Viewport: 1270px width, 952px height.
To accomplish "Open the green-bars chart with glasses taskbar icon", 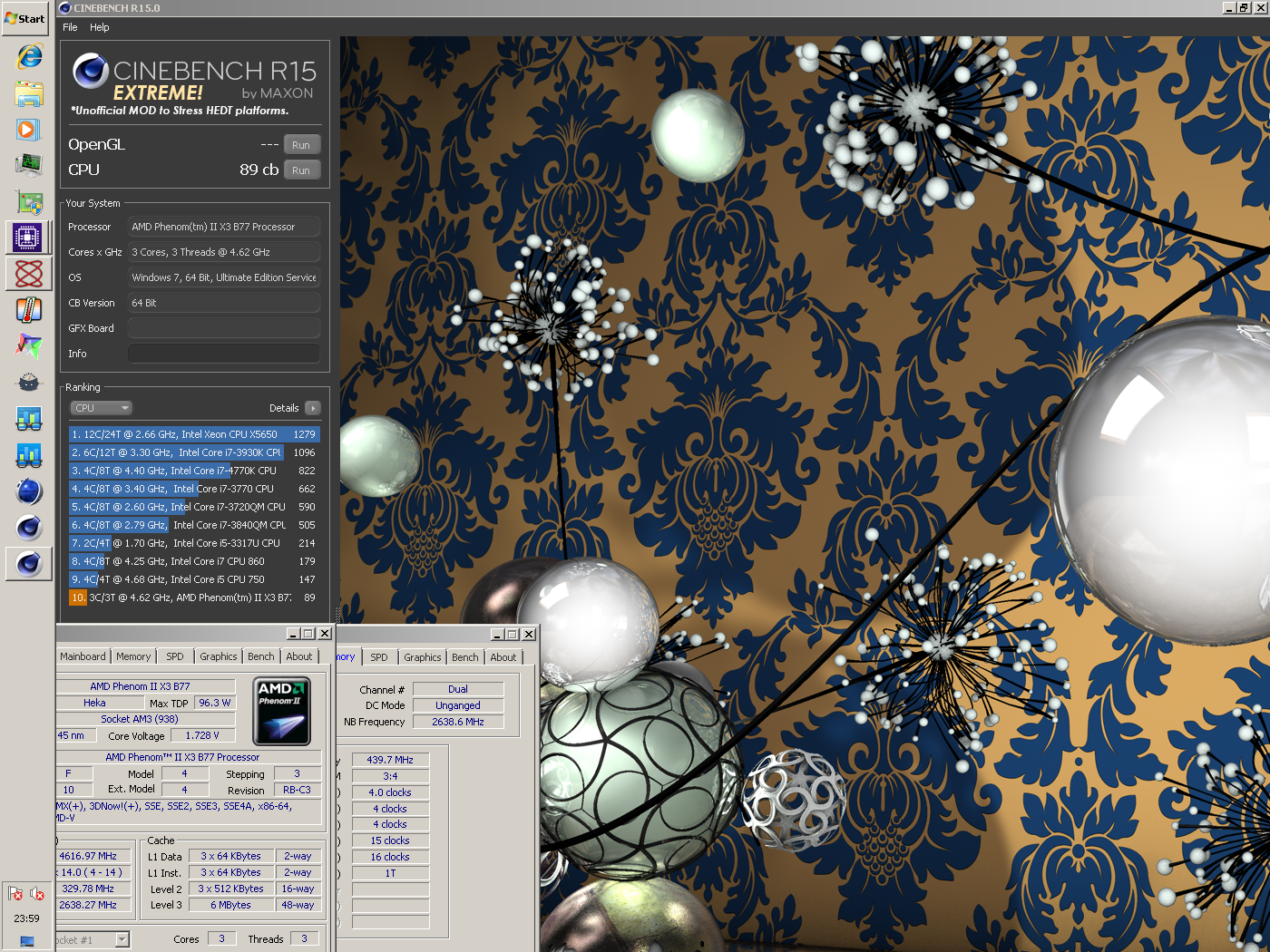I will coord(29,419).
